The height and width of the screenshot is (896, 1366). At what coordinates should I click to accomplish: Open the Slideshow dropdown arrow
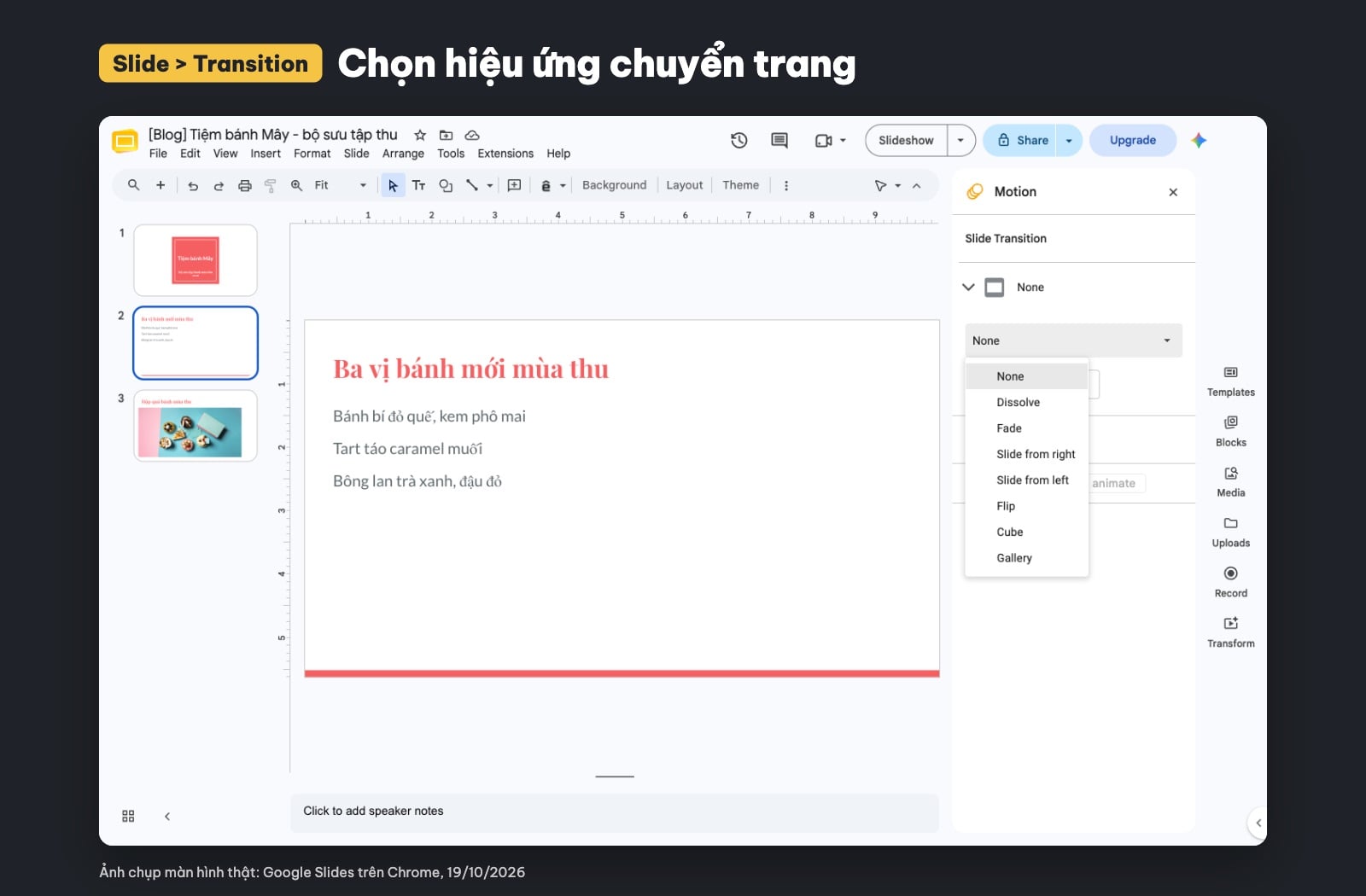[960, 141]
